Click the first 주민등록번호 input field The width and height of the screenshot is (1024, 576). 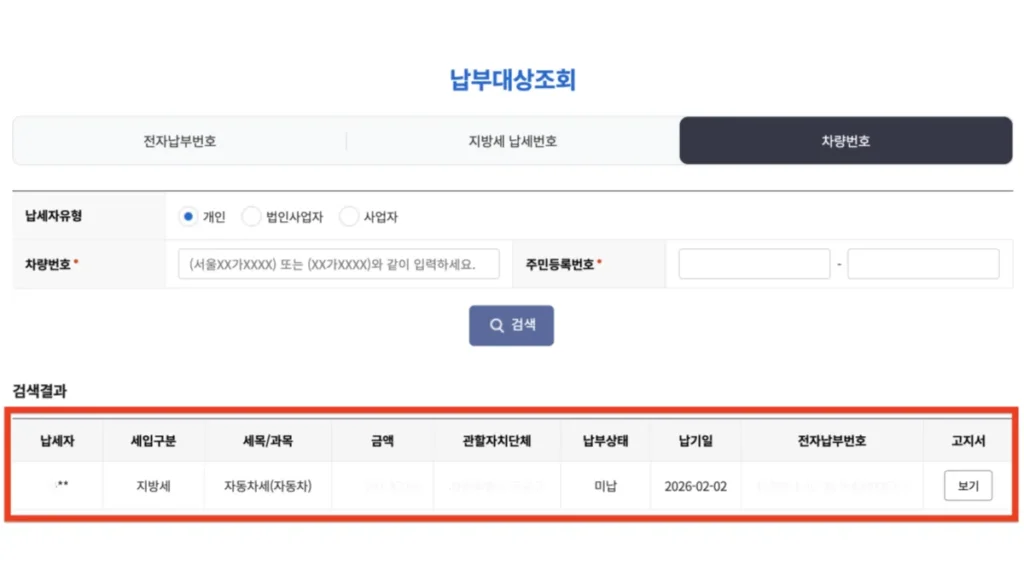point(753,263)
